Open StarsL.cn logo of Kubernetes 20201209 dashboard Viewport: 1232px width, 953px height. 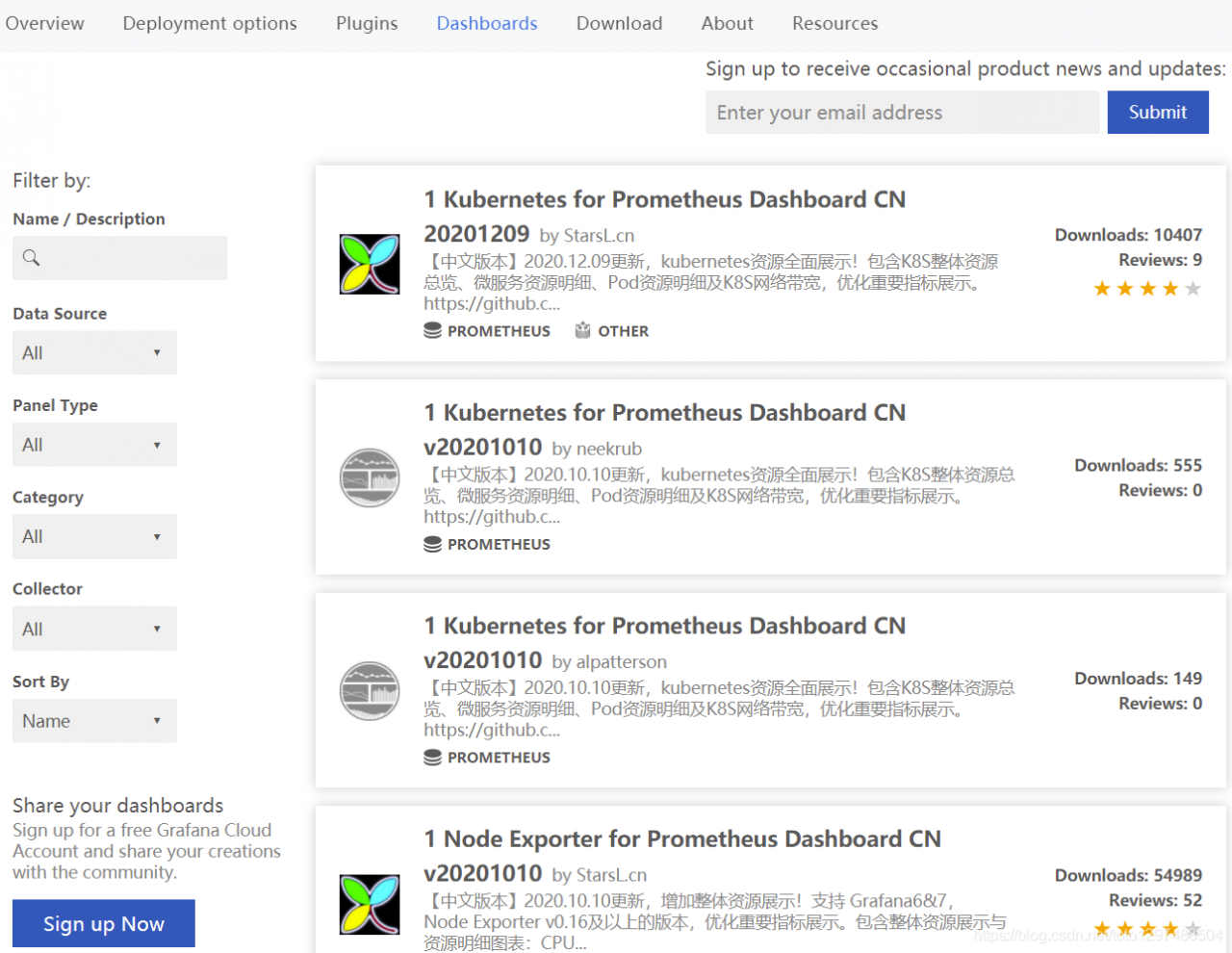(370, 264)
